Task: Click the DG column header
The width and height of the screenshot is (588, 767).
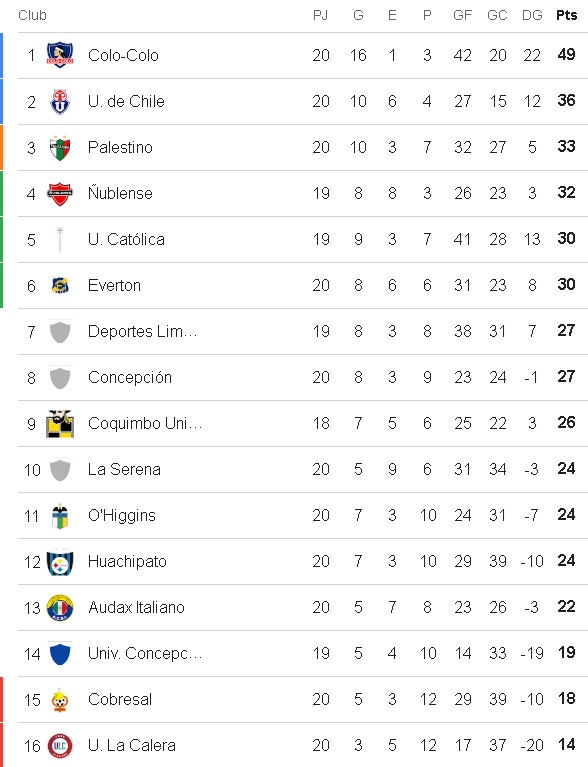Action: [532, 15]
